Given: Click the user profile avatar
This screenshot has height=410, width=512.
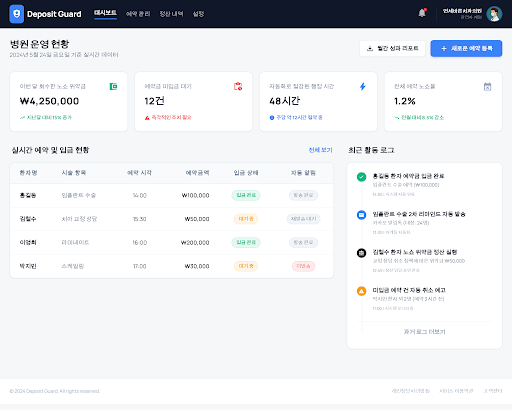Looking at the screenshot, I should coord(494,14).
